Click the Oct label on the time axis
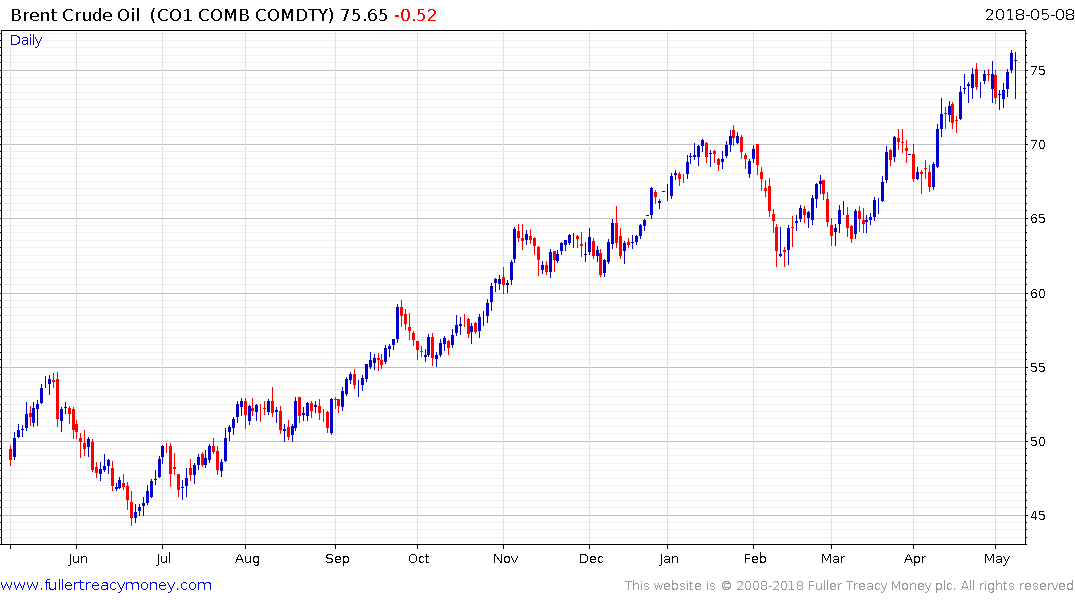Screen dimensions: 1075x600 click(x=418, y=559)
